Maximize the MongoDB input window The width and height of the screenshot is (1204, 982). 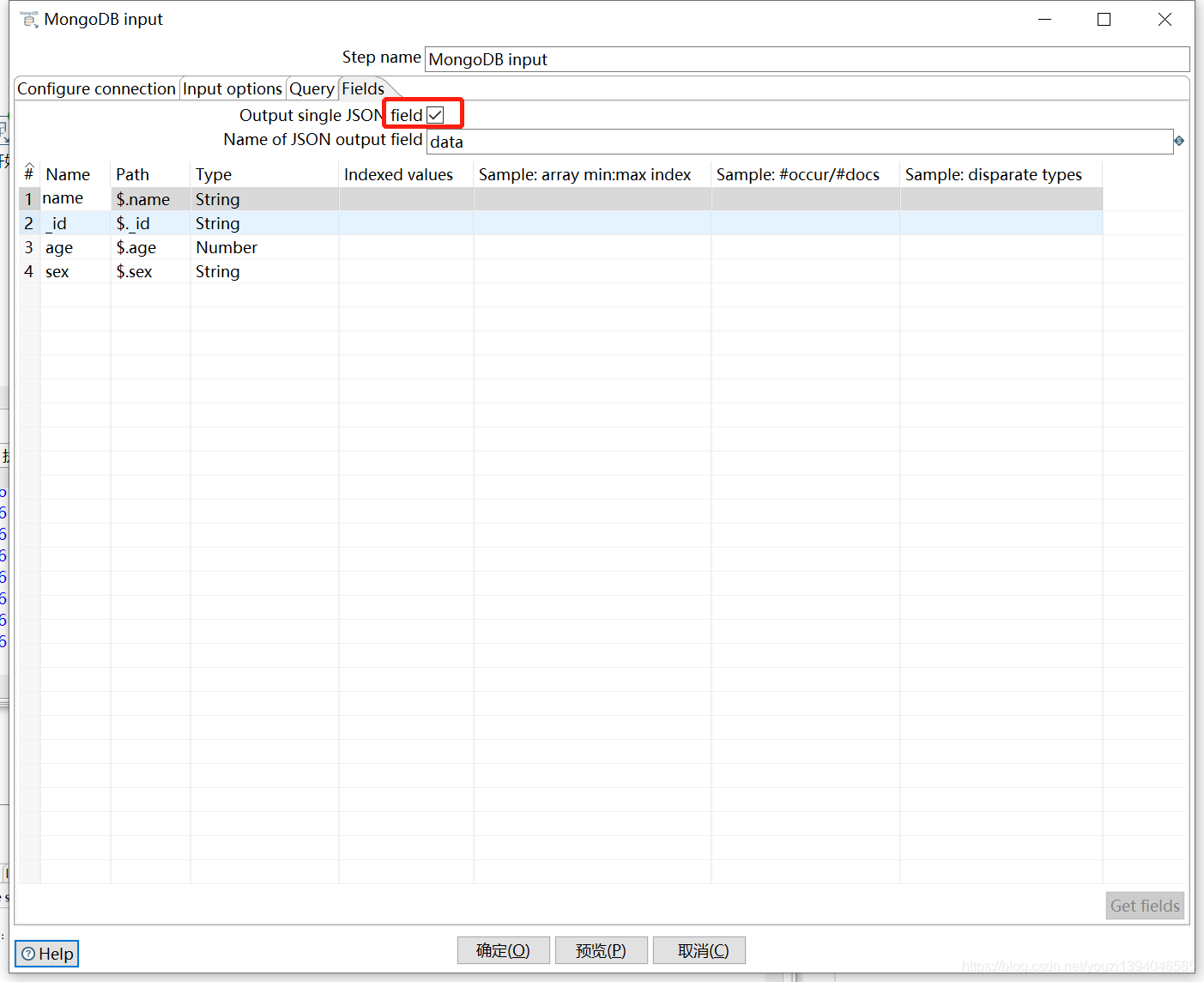(1104, 19)
